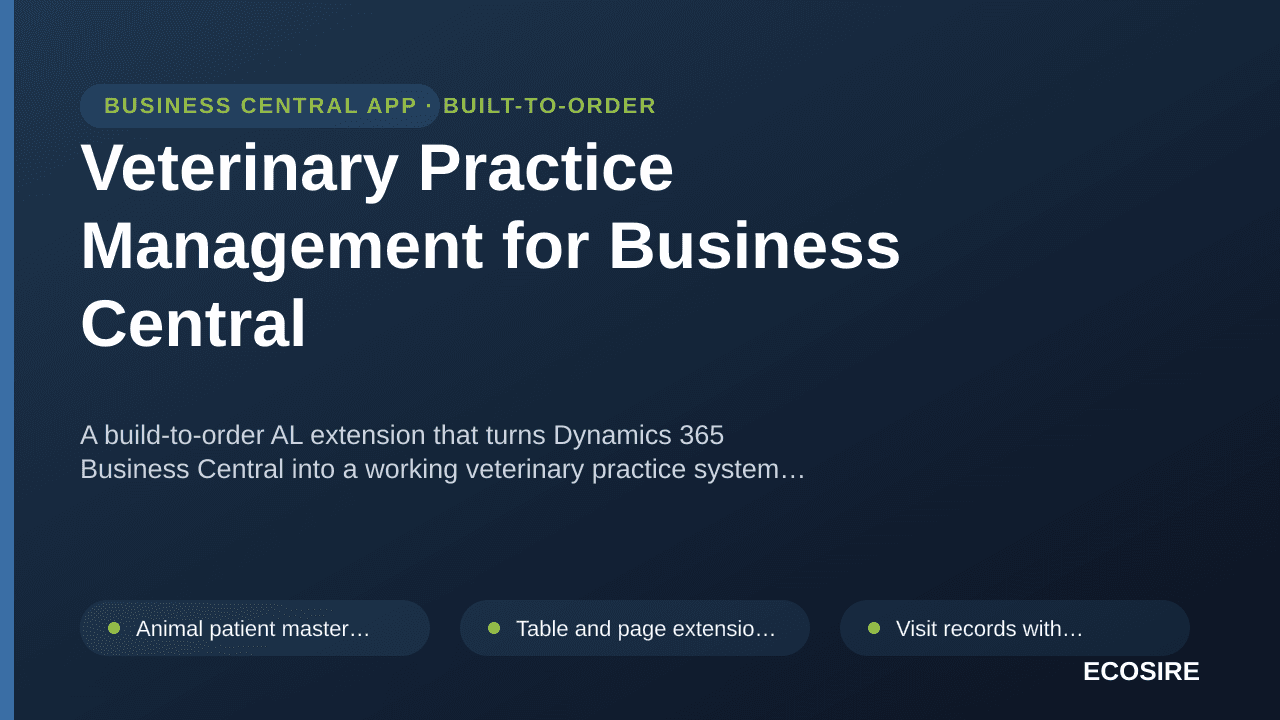The height and width of the screenshot is (720, 1280).
Task: Click the ECOSIRE brand logo text
Action: point(1141,671)
